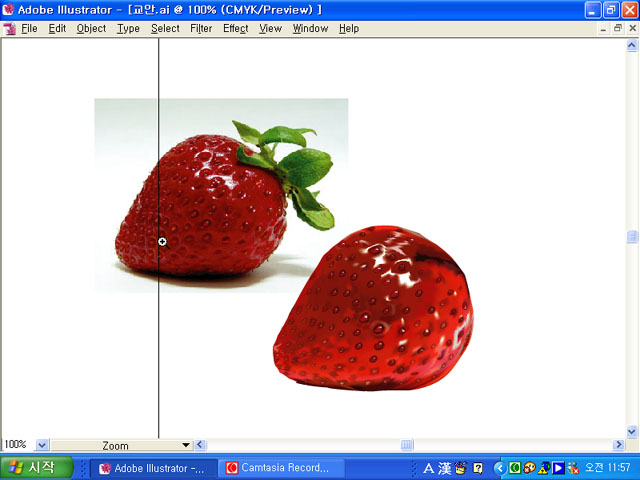
Task: Open the Filter menu
Action: [201, 29]
